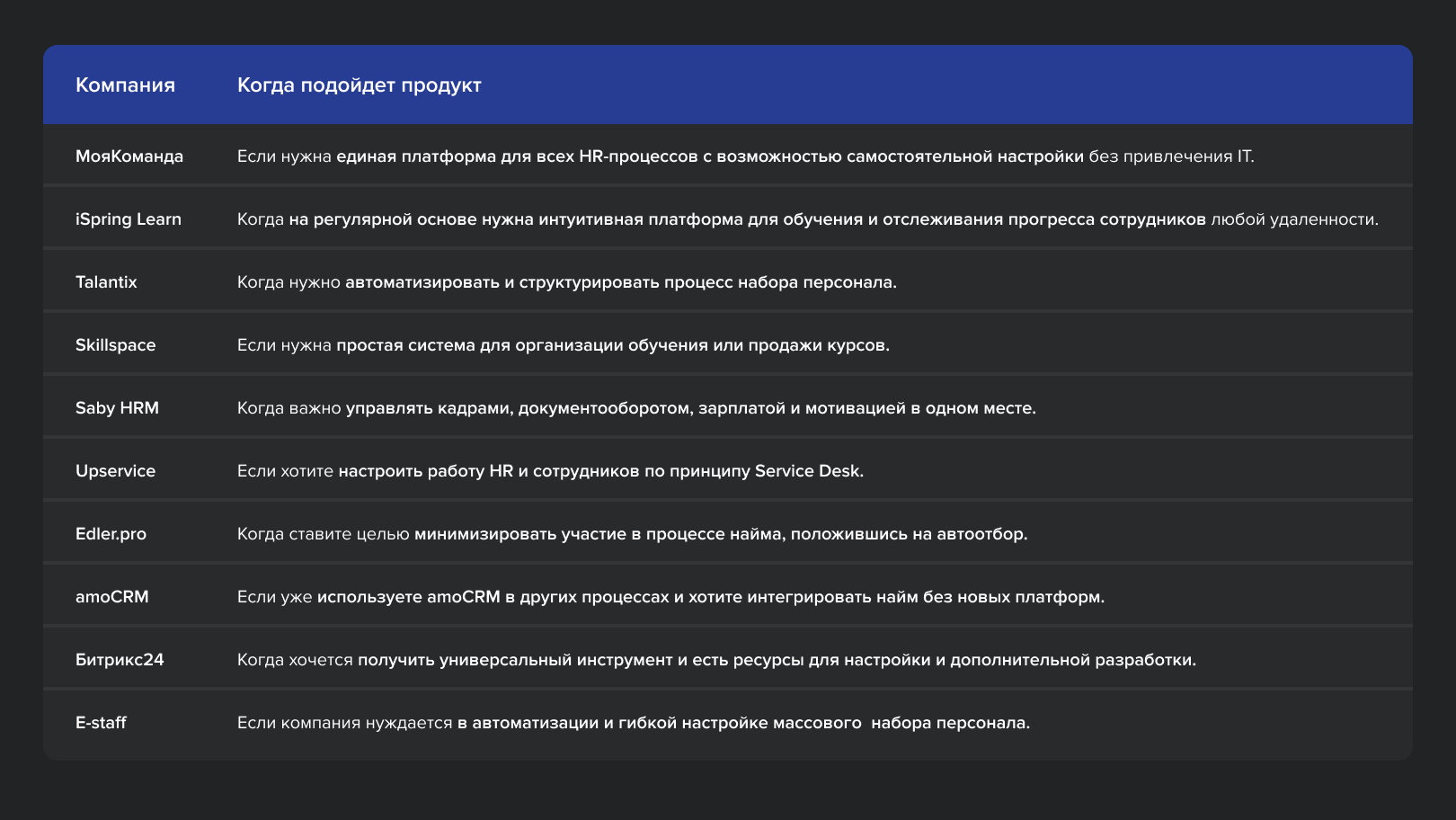Click the "amoCRM" company cell
The image size is (1456, 820).
112,597
